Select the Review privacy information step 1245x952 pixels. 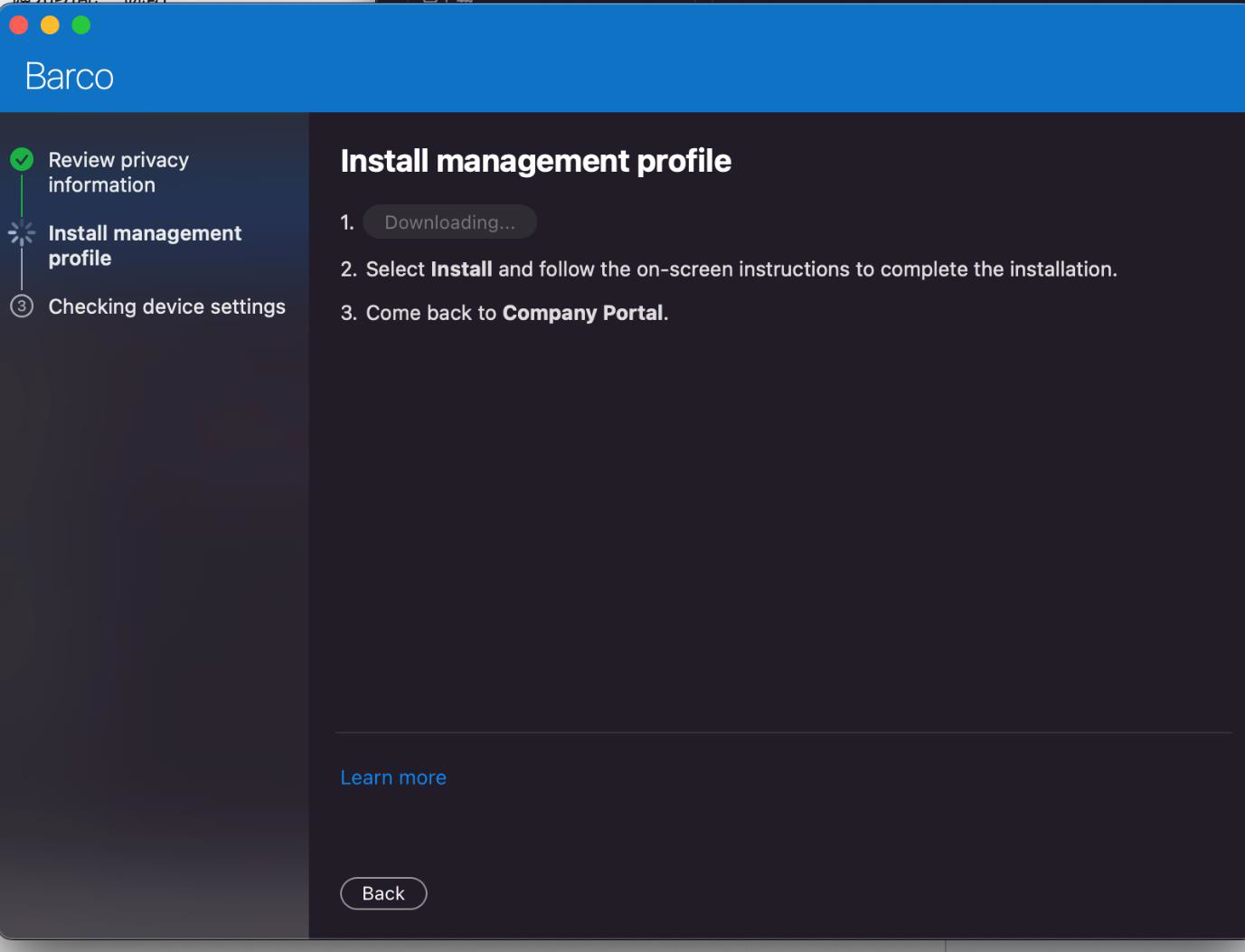coord(118,172)
